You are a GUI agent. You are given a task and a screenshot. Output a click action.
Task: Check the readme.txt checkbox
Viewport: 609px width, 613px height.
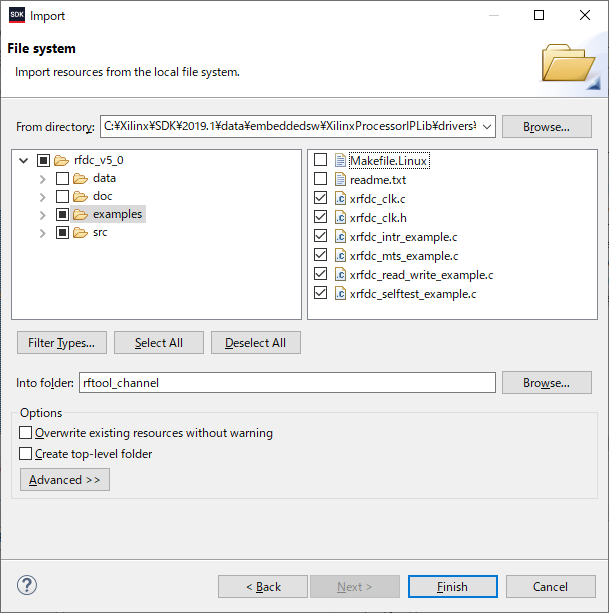[x=321, y=179]
